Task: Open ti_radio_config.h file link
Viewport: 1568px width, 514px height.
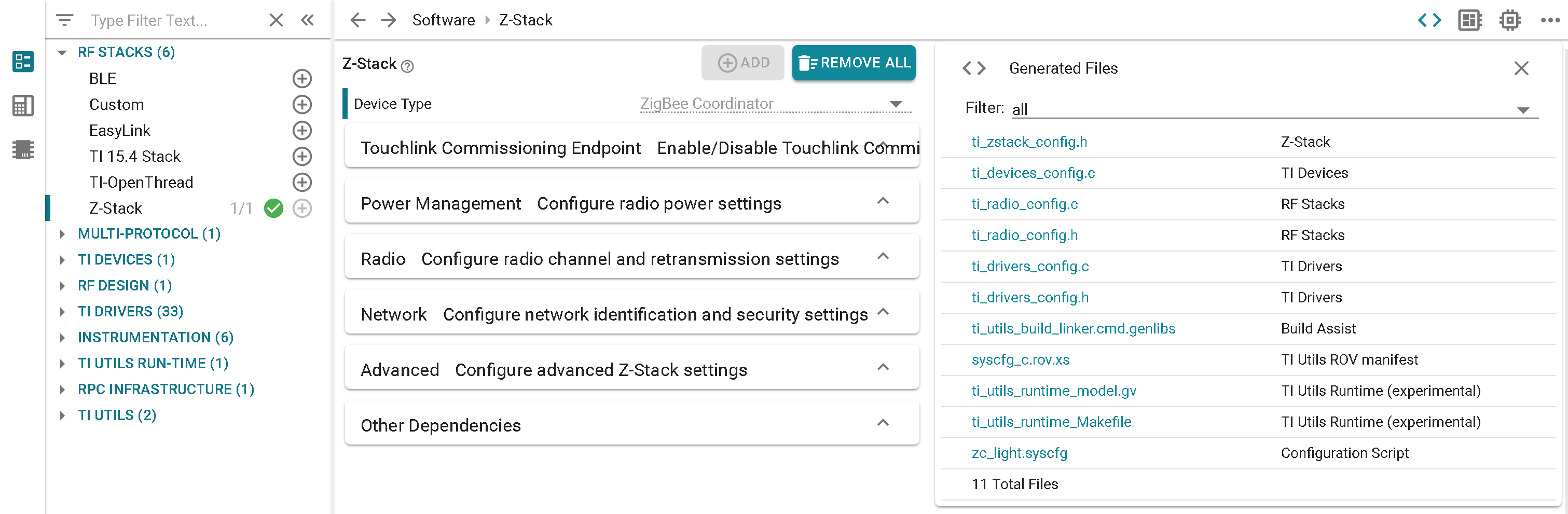Action: point(1024,235)
